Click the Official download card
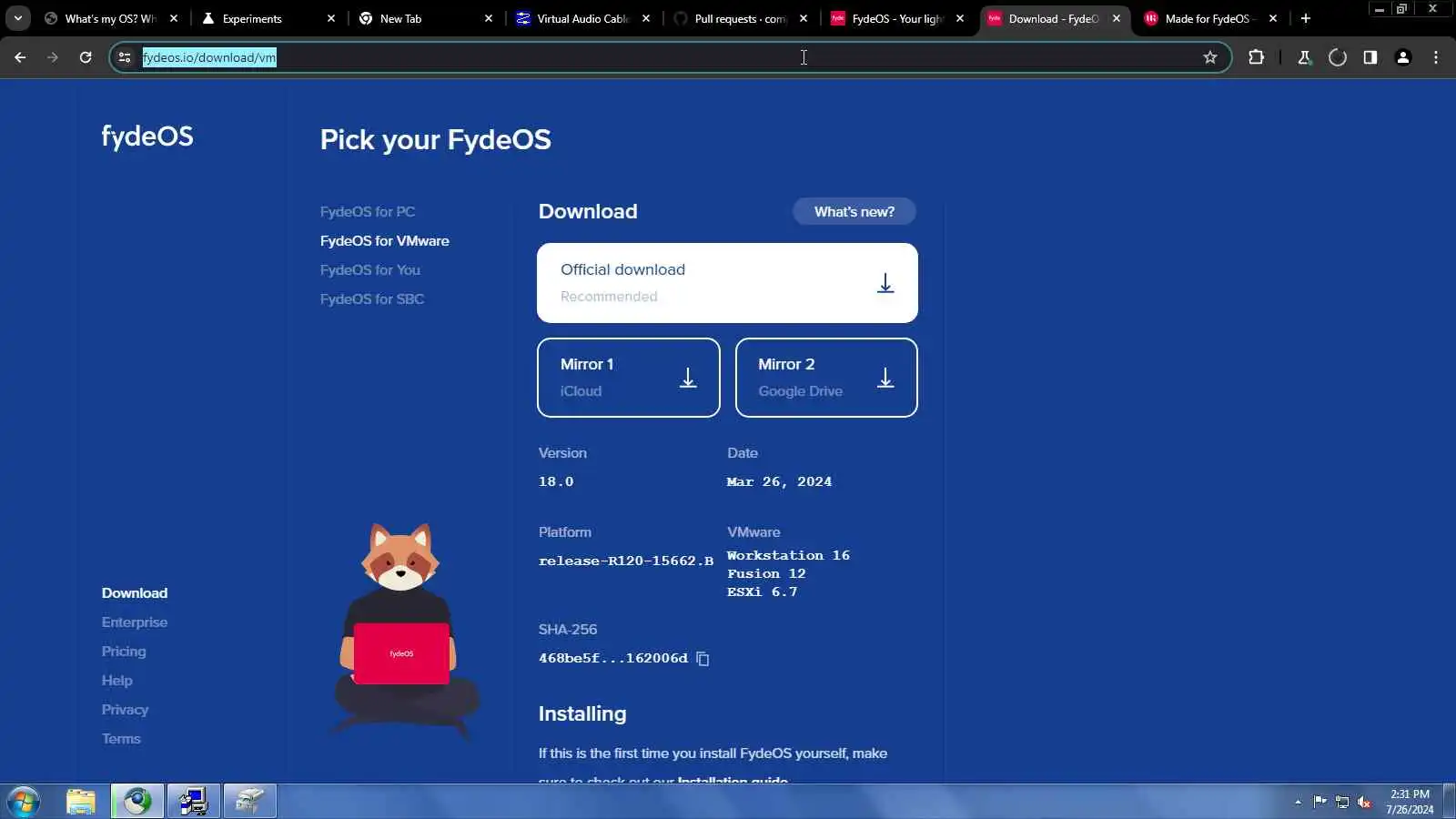 (x=727, y=282)
